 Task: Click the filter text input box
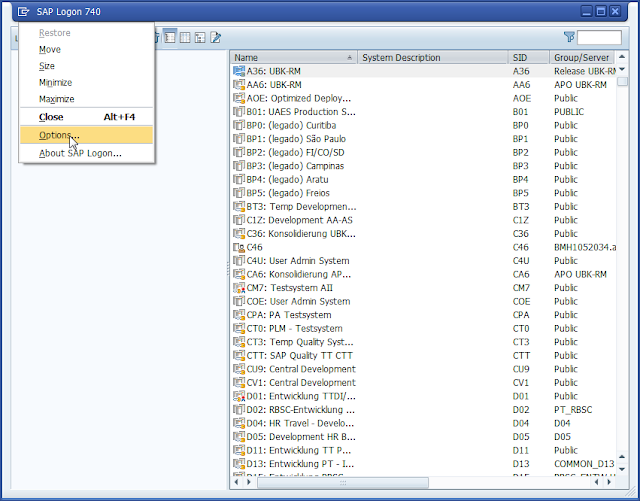[599, 38]
